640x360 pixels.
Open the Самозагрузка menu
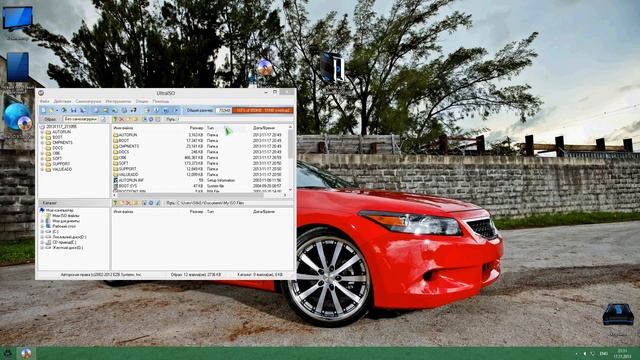point(88,101)
